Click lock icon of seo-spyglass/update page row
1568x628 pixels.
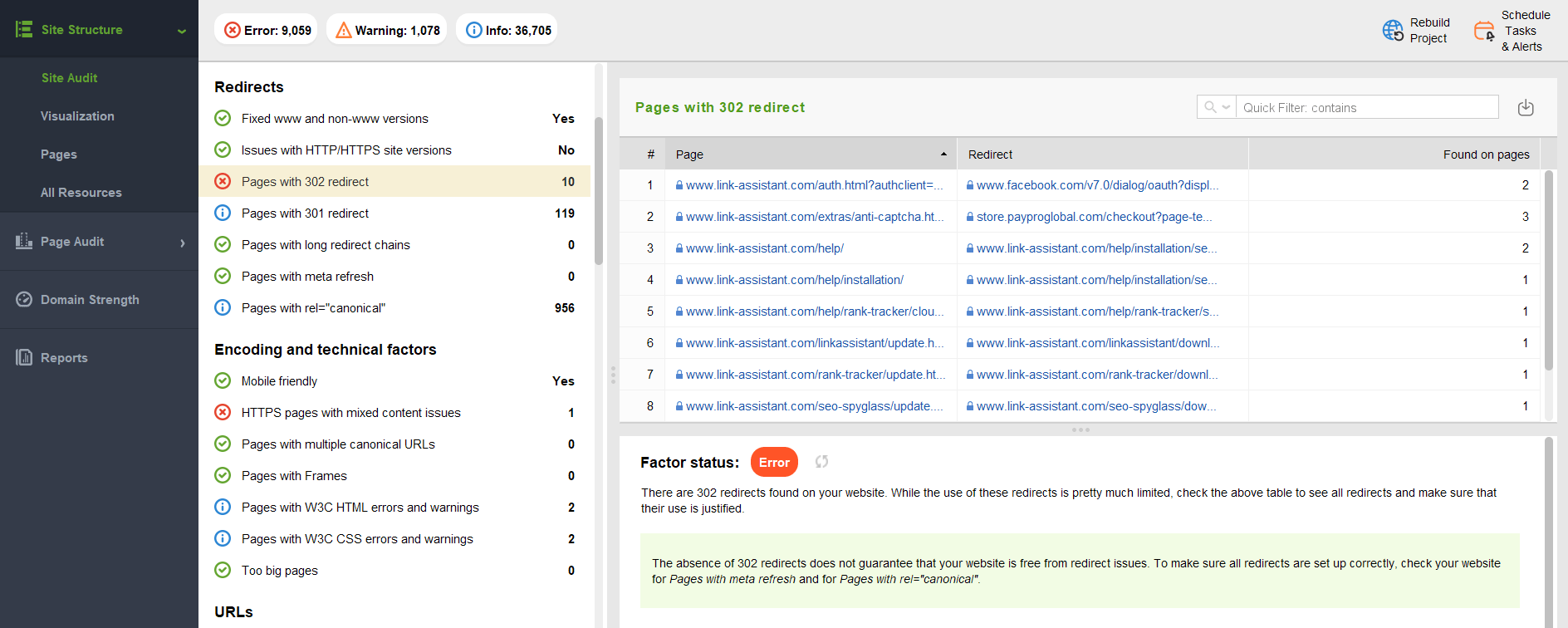pyautogui.click(x=679, y=406)
